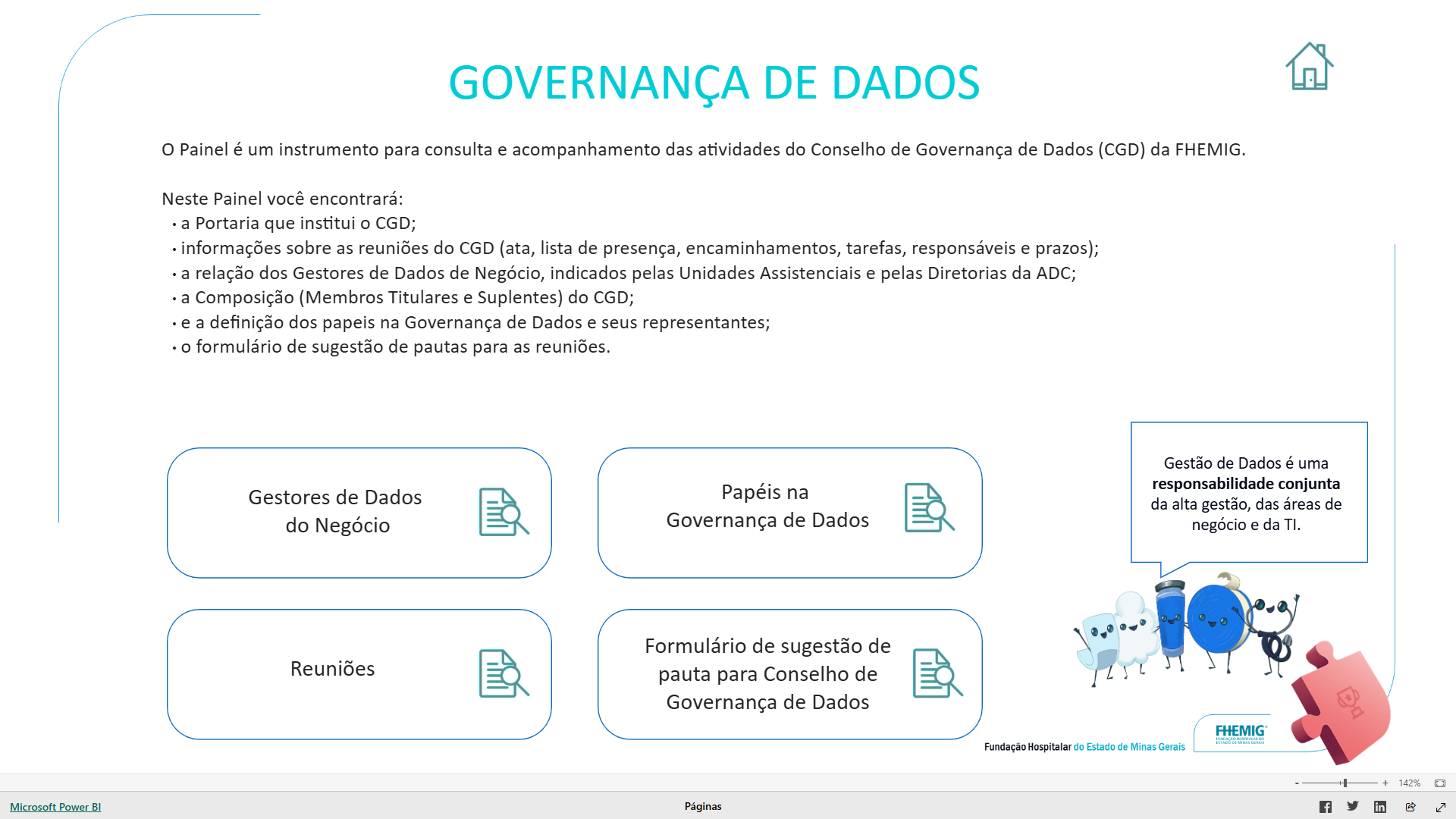Share report on Twitter
Image resolution: width=1456 pixels, height=819 pixels.
click(x=1352, y=806)
